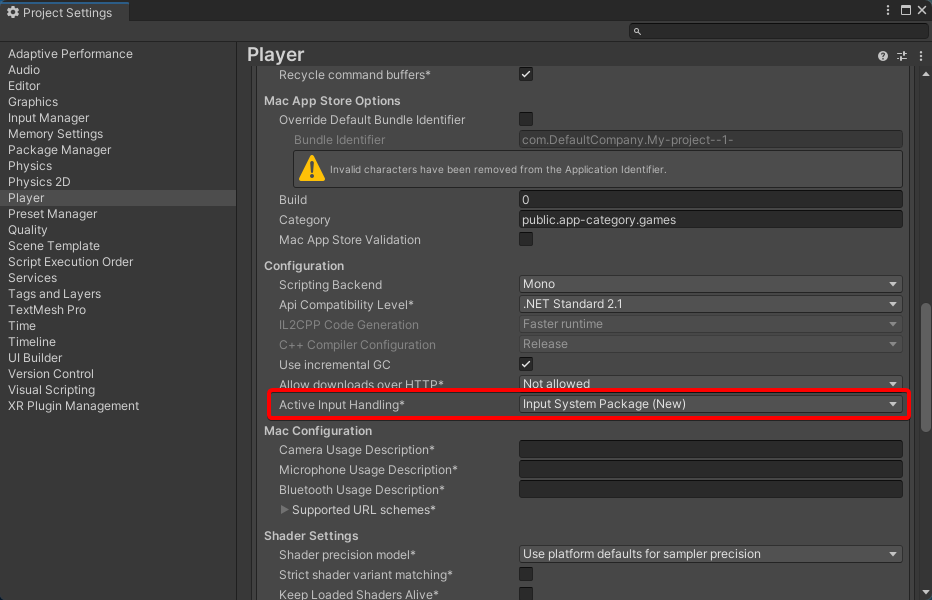Expand Supported URL schemes foldout

click(284, 510)
